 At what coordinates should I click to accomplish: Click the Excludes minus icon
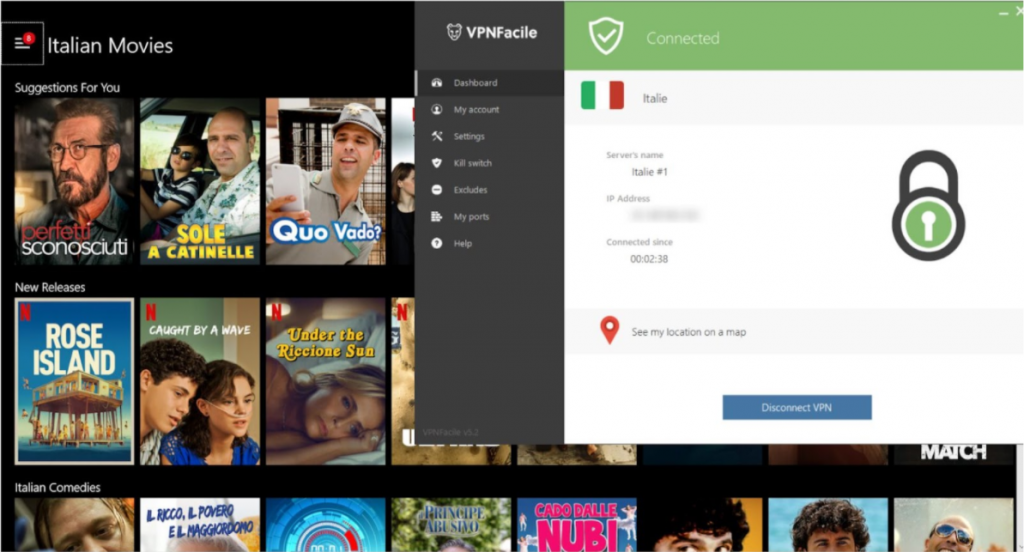(437, 190)
